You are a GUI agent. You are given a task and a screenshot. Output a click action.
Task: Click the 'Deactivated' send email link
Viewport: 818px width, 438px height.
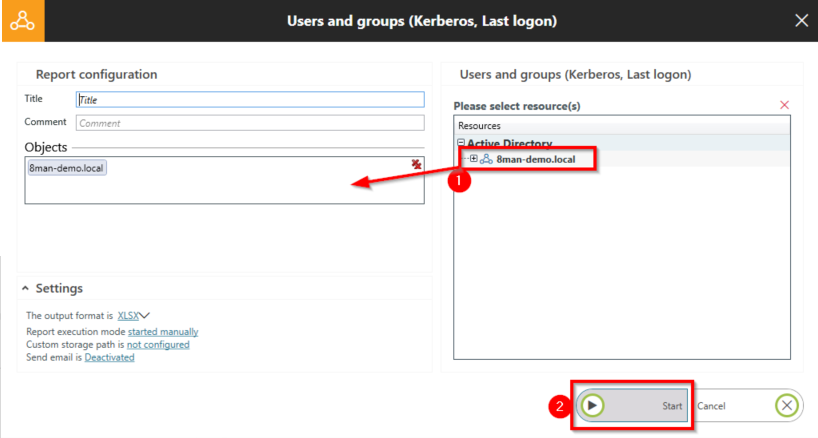(109, 357)
